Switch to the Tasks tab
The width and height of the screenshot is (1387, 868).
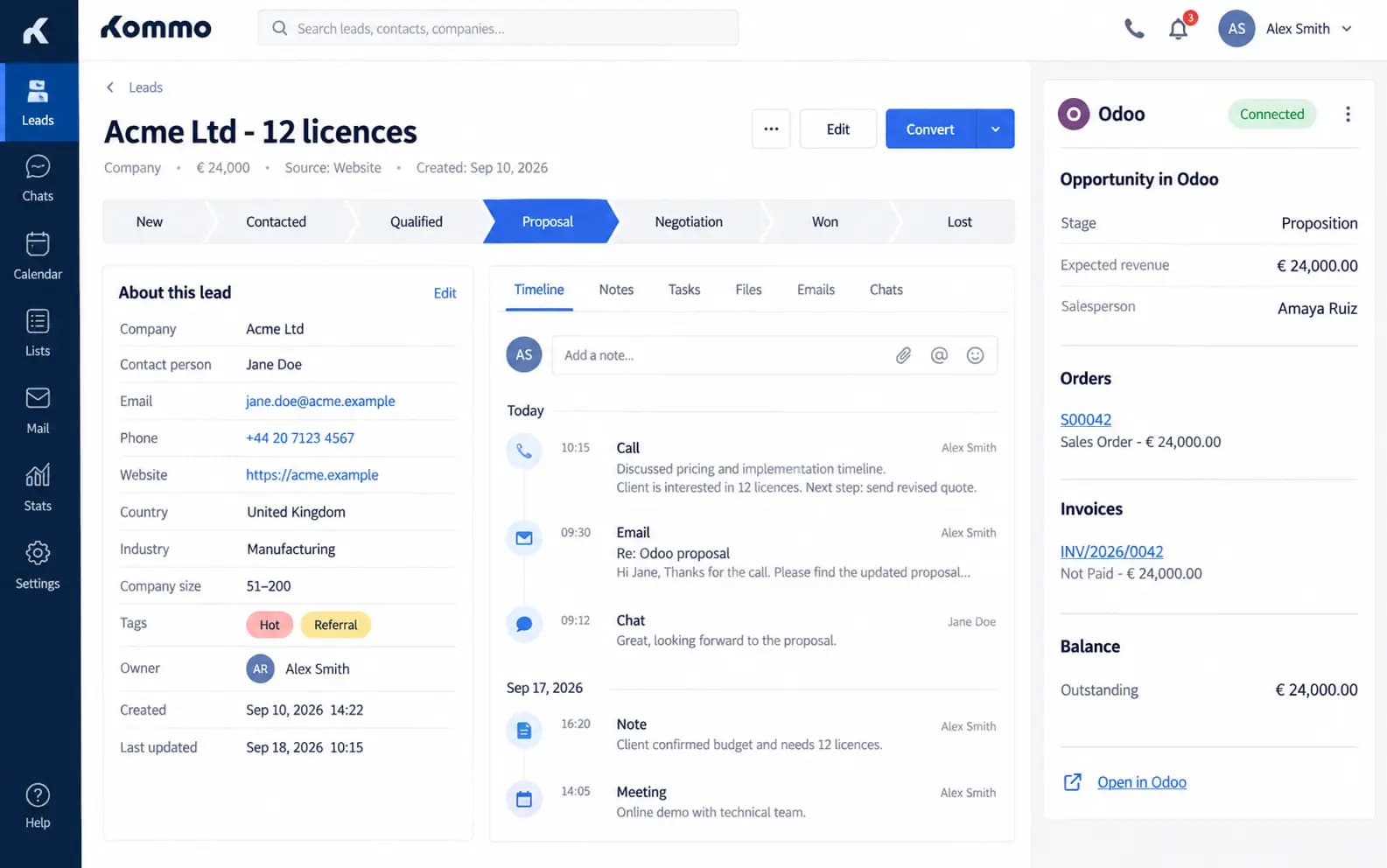684,290
